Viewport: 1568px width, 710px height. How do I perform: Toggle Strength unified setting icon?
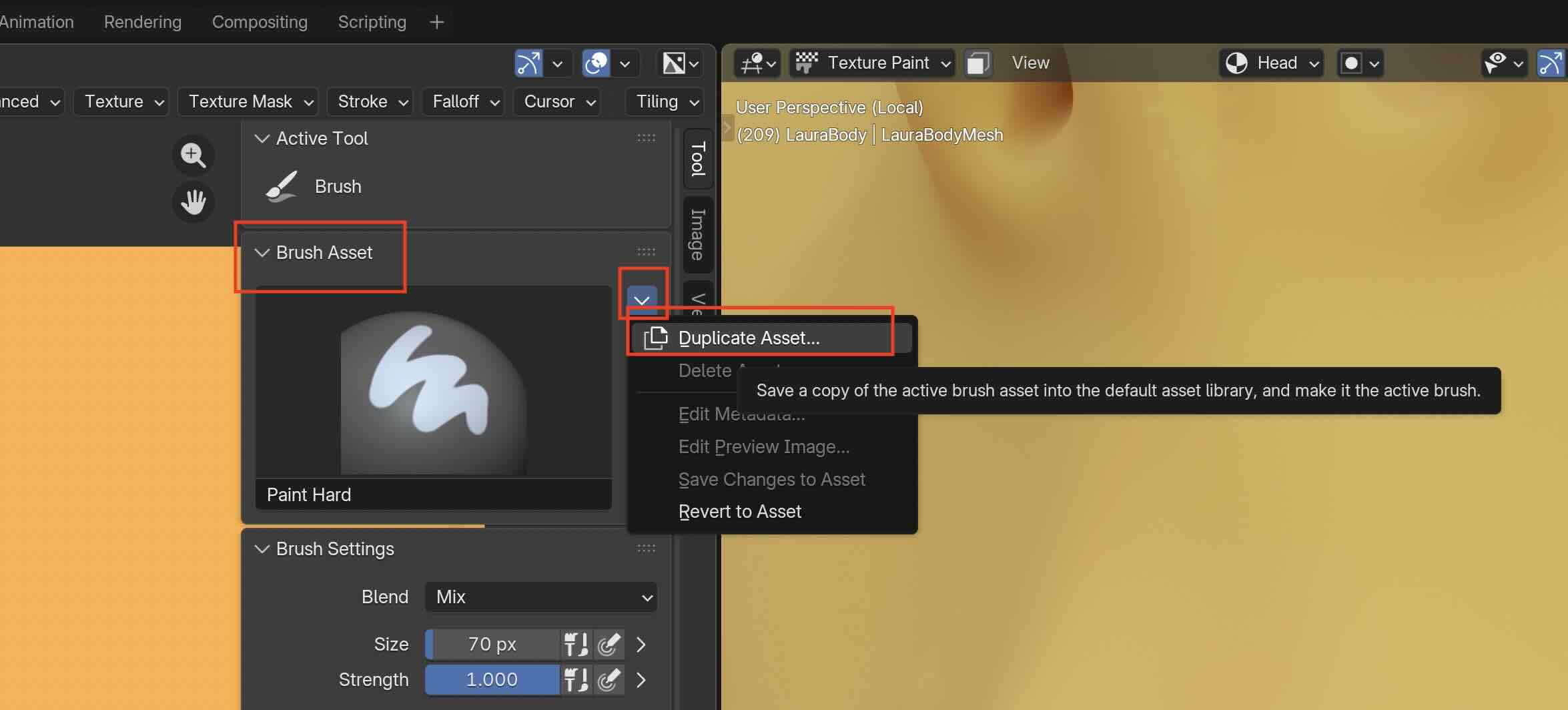pos(576,680)
